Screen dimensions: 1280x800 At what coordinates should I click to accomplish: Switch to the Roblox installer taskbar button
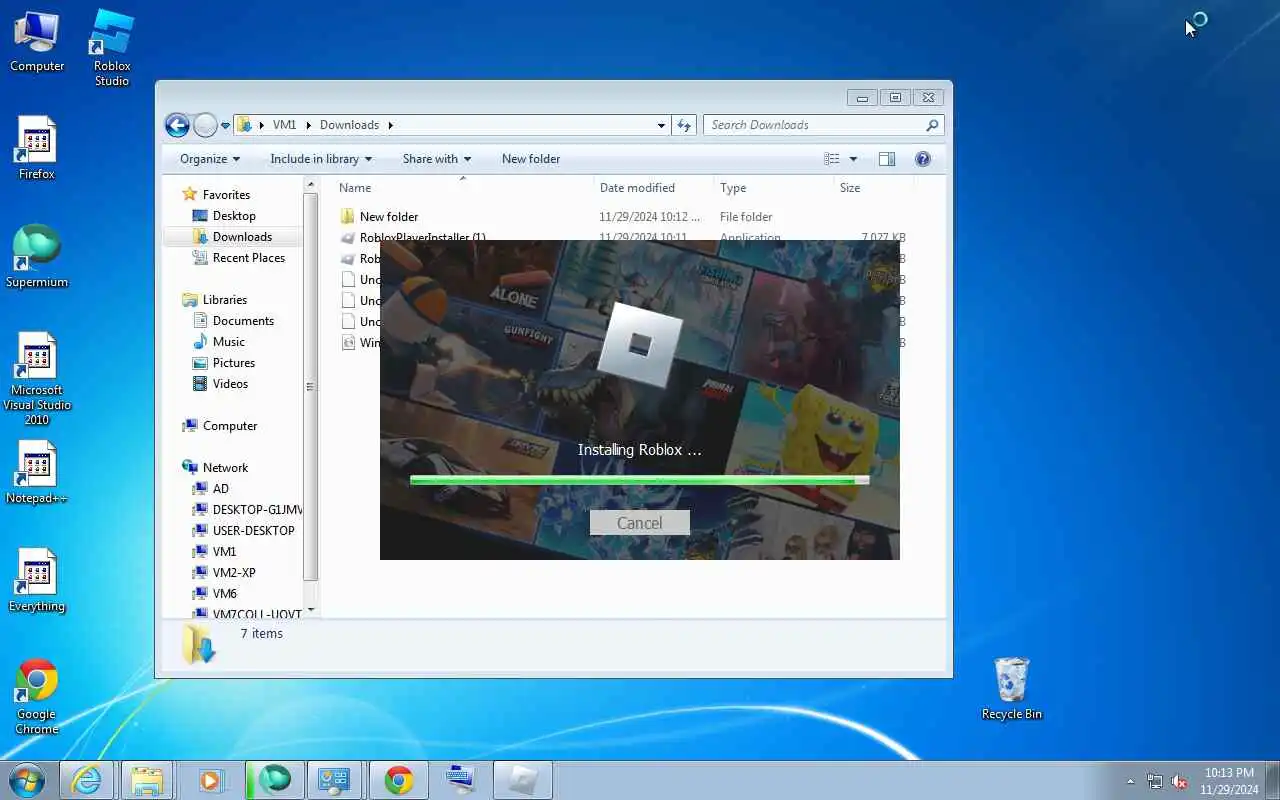pos(523,780)
